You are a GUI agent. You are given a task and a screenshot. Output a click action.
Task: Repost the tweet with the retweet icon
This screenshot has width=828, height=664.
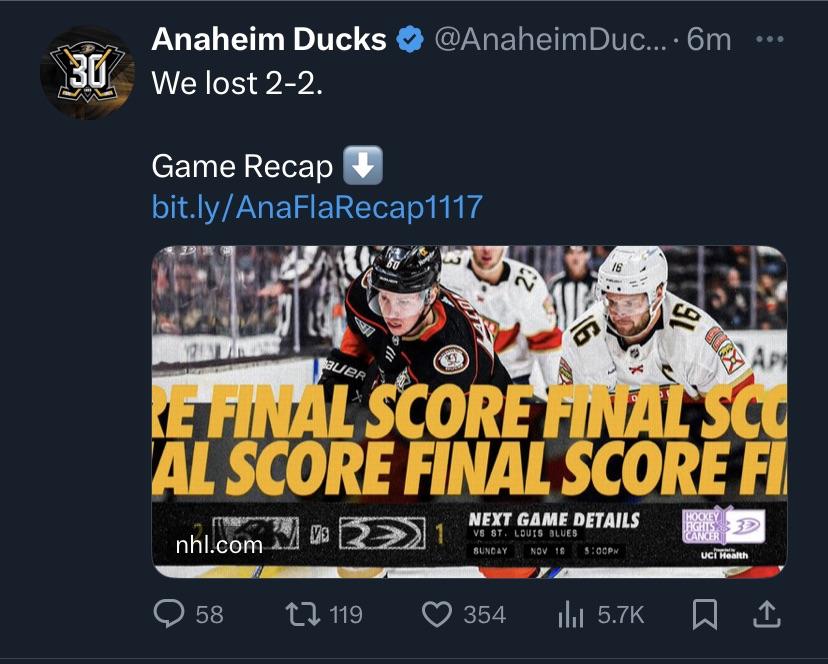pos(301,614)
